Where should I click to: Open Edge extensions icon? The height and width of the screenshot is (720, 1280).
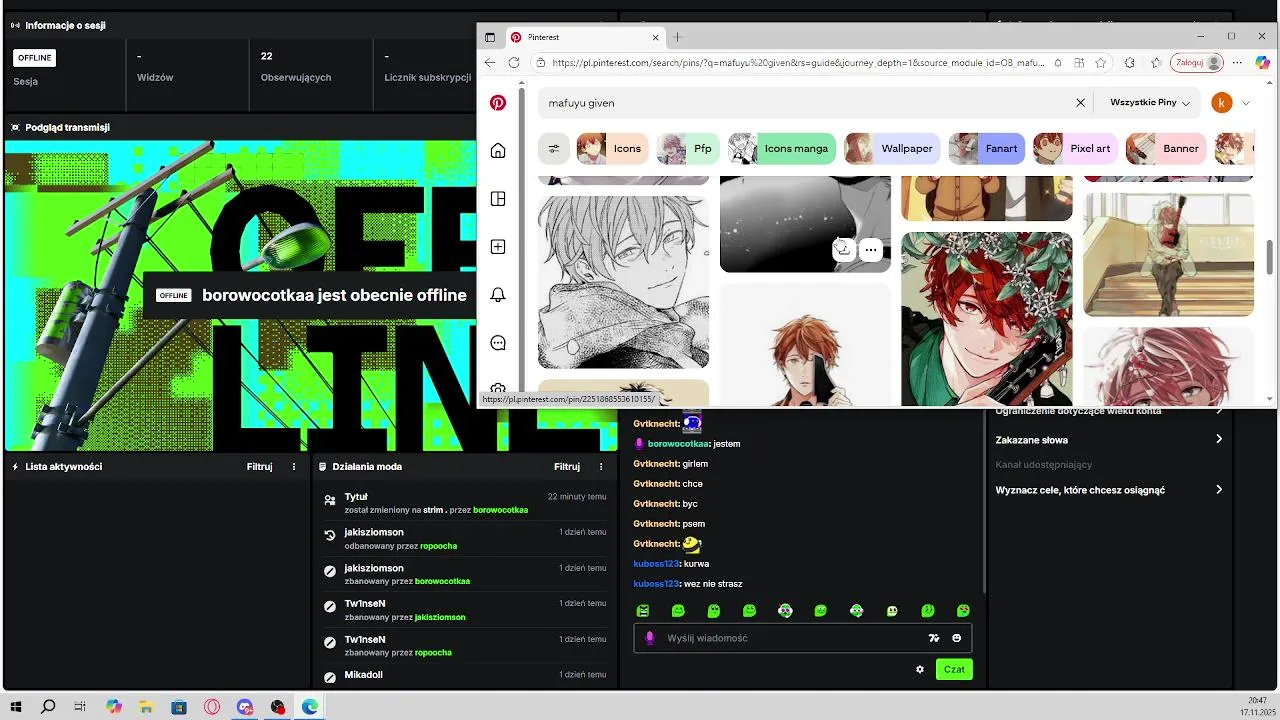(x=1130, y=62)
